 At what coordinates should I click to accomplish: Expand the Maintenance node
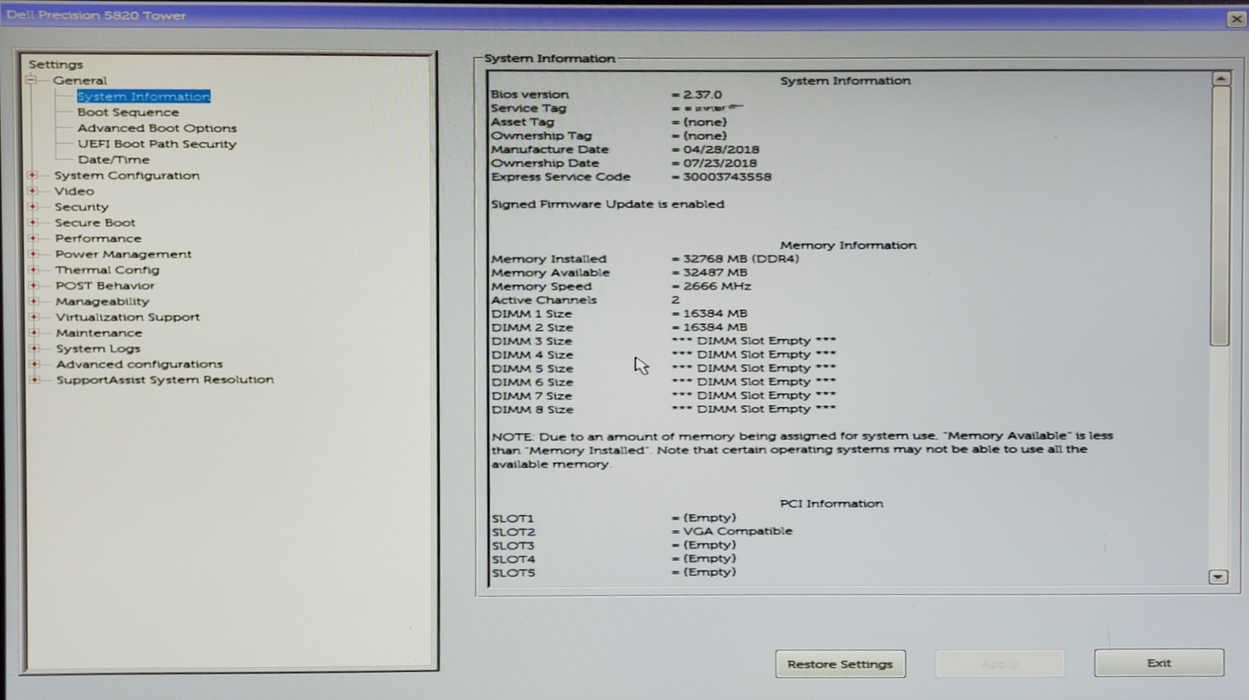pyautogui.click(x=33, y=333)
